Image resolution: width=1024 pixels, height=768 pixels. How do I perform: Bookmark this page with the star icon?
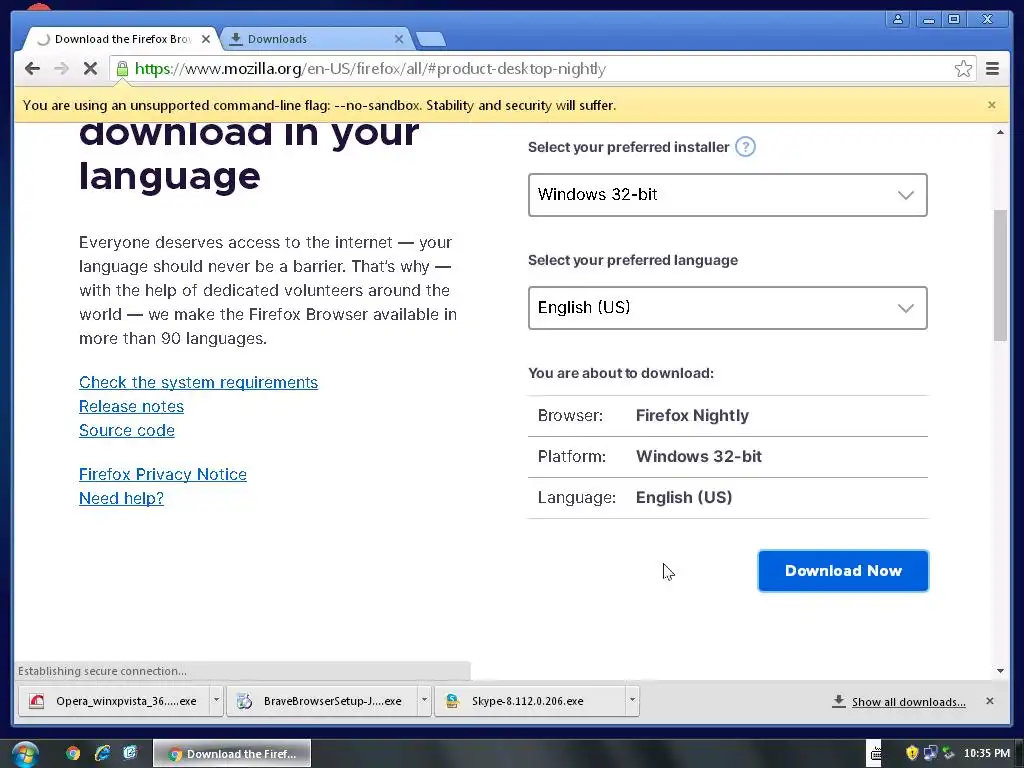[963, 69]
